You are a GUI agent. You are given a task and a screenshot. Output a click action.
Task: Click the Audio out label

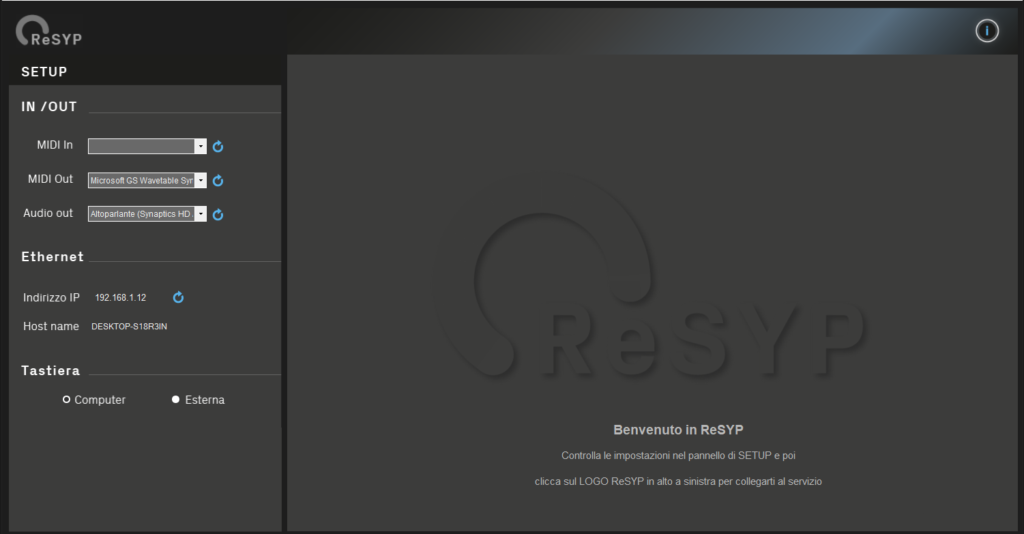[x=48, y=213]
